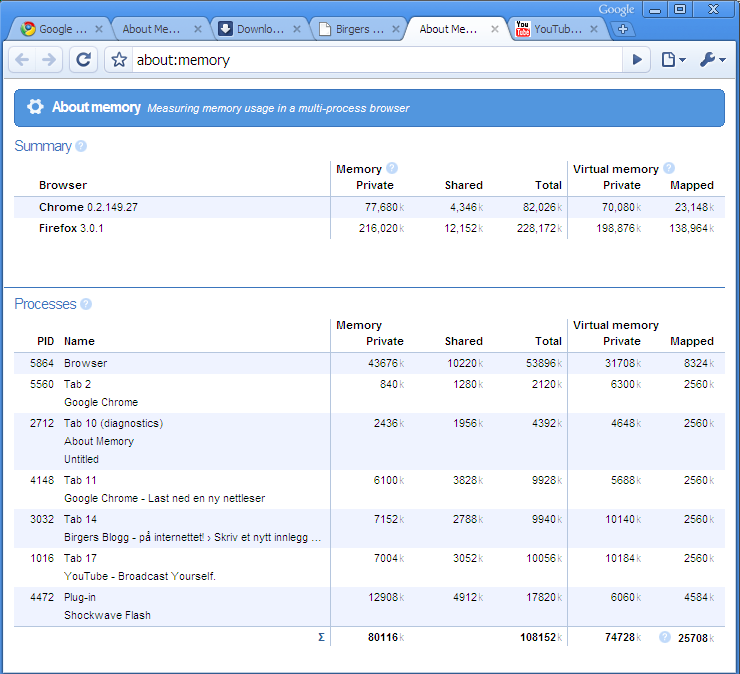Screen dimensions: 740x674
Task: Click the help icon beside Processes heading
Action: coord(86,304)
